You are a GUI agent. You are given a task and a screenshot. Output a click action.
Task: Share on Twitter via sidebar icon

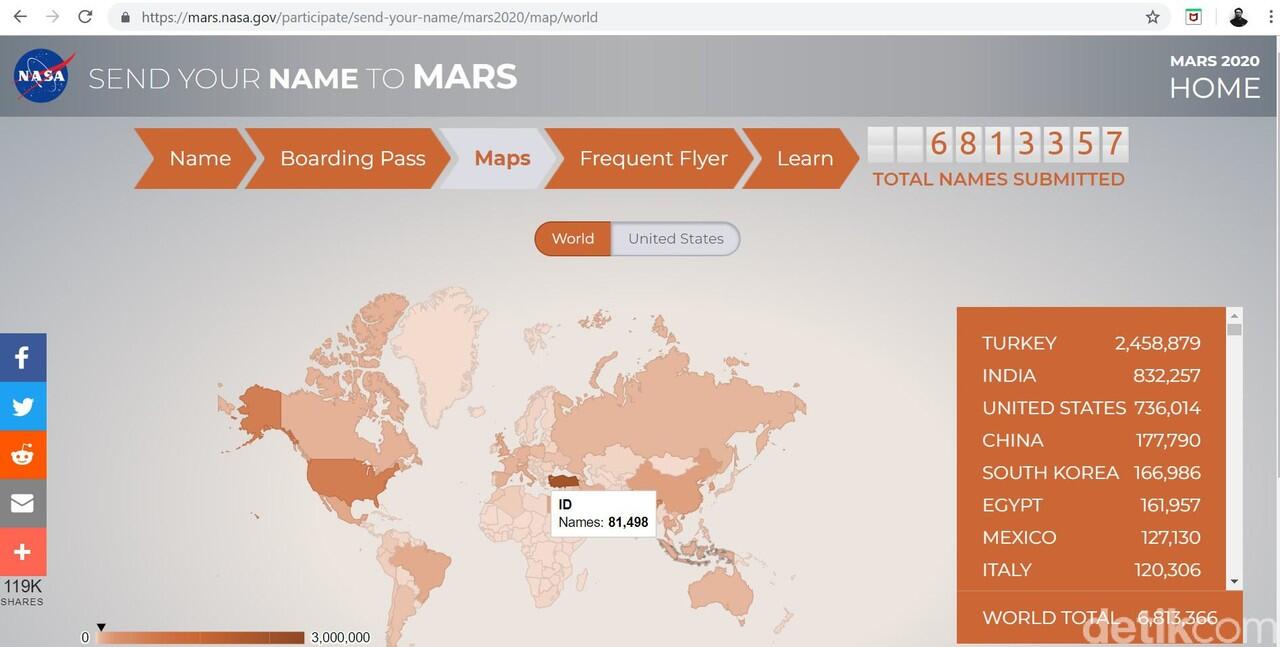[x=23, y=406]
